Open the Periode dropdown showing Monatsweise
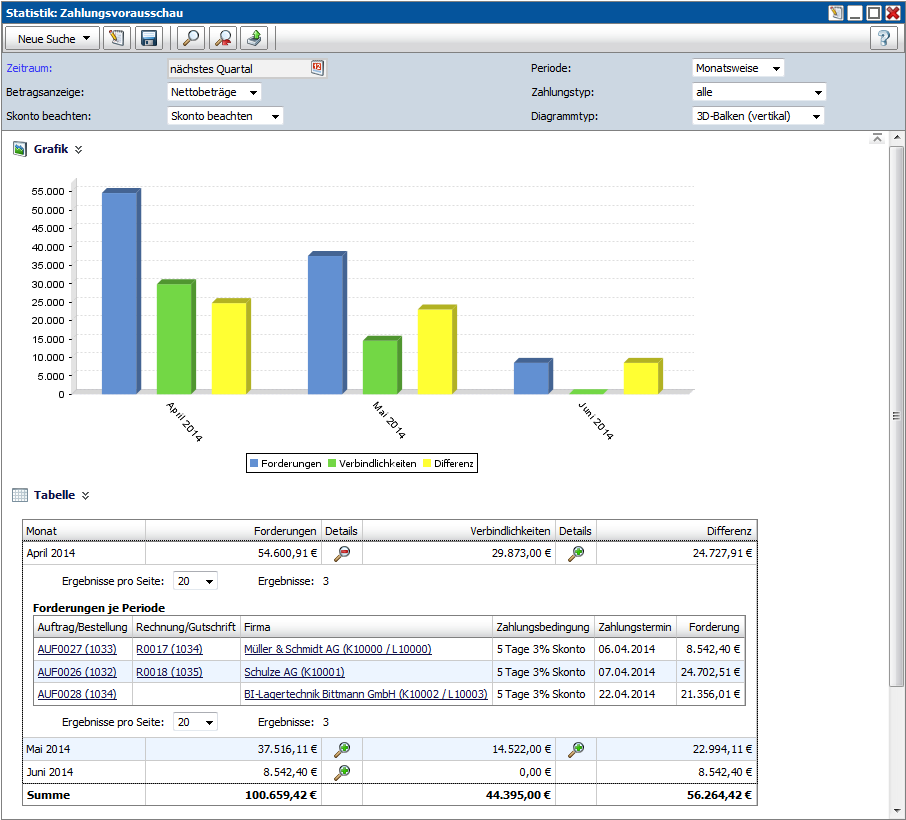The height and width of the screenshot is (820, 906). tap(738, 68)
